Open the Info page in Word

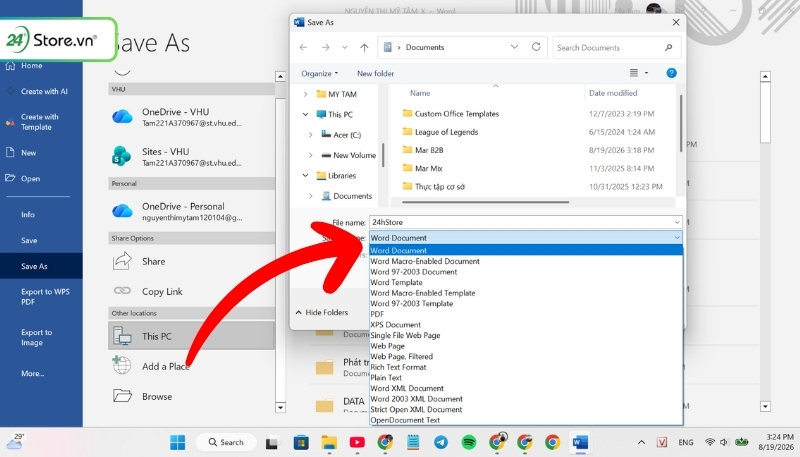point(28,215)
